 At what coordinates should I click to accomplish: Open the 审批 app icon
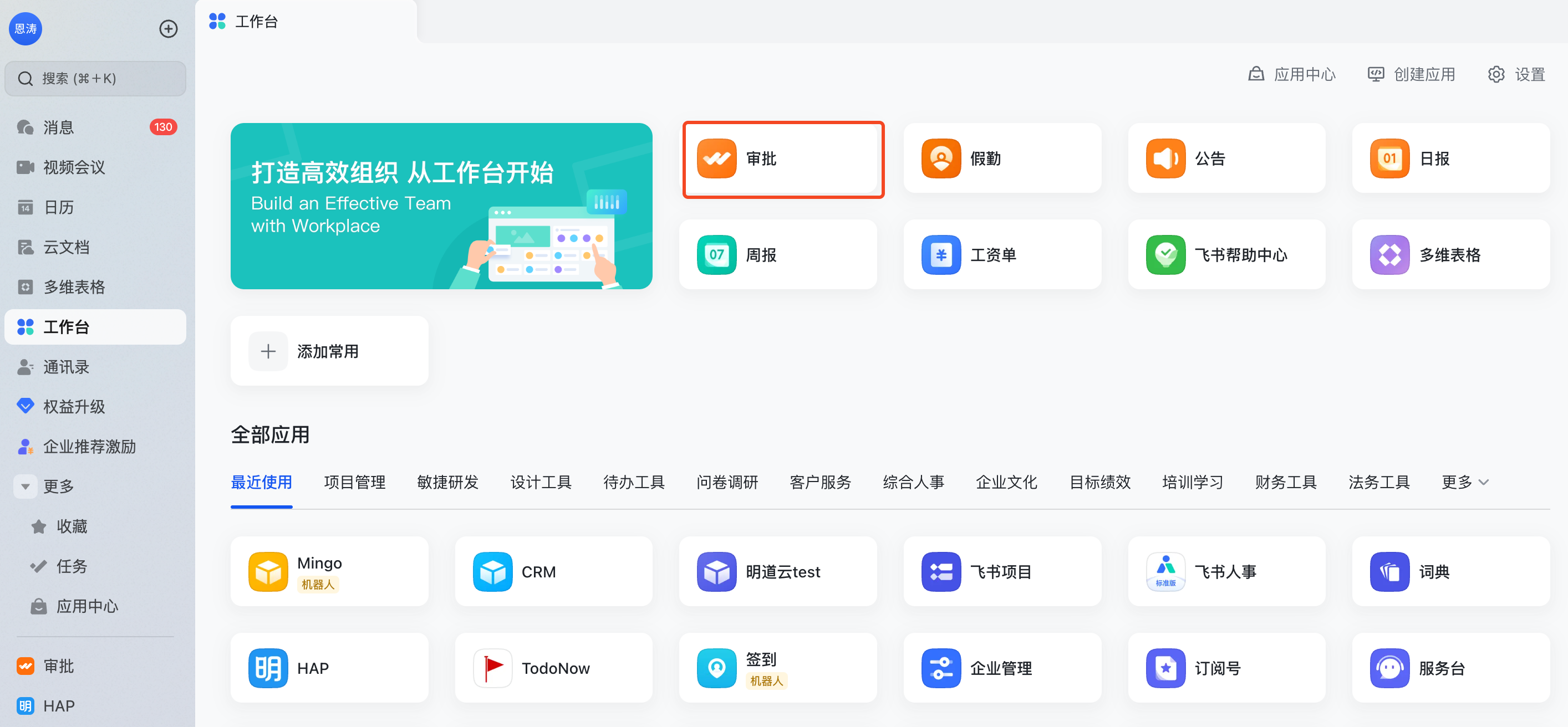pos(716,159)
